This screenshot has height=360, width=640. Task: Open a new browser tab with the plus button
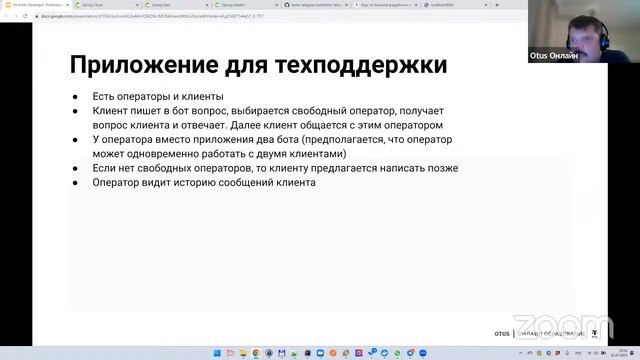497,5
